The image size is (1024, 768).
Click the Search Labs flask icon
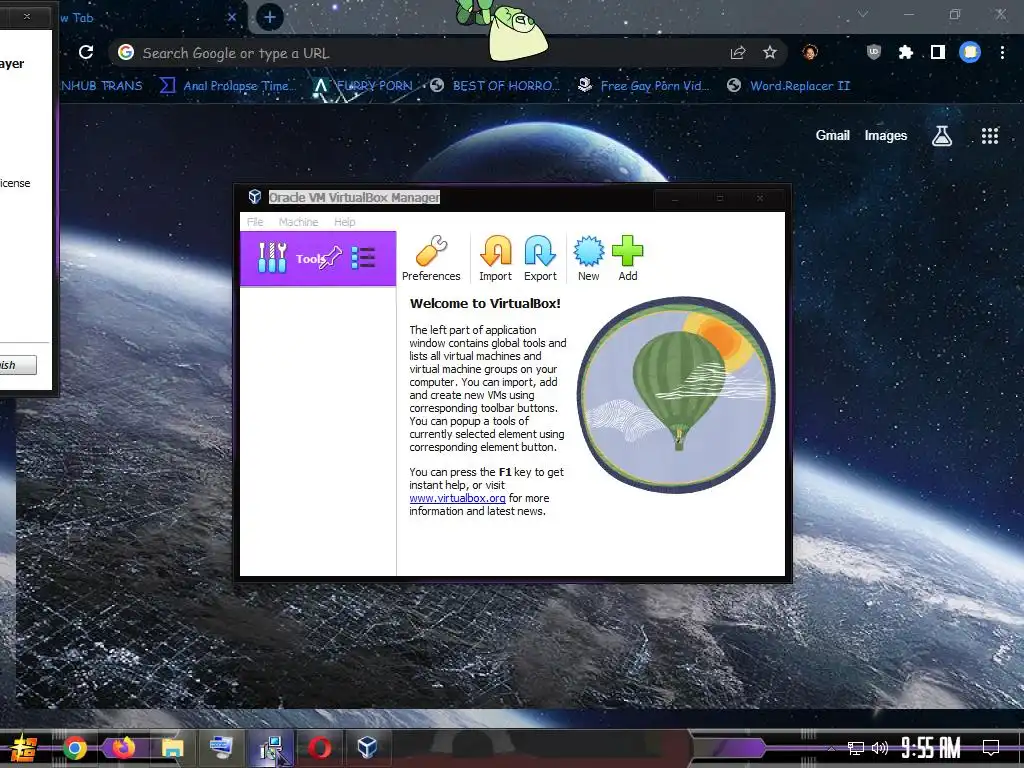pos(942,135)
